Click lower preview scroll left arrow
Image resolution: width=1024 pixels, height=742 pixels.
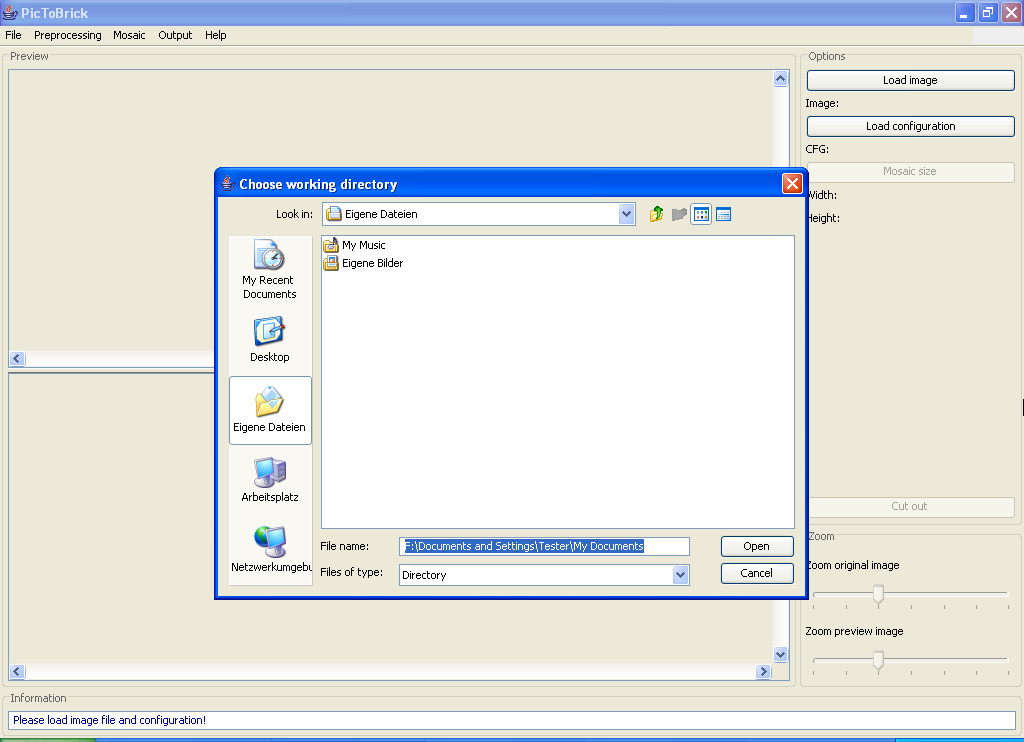click(x=17, y=671)
